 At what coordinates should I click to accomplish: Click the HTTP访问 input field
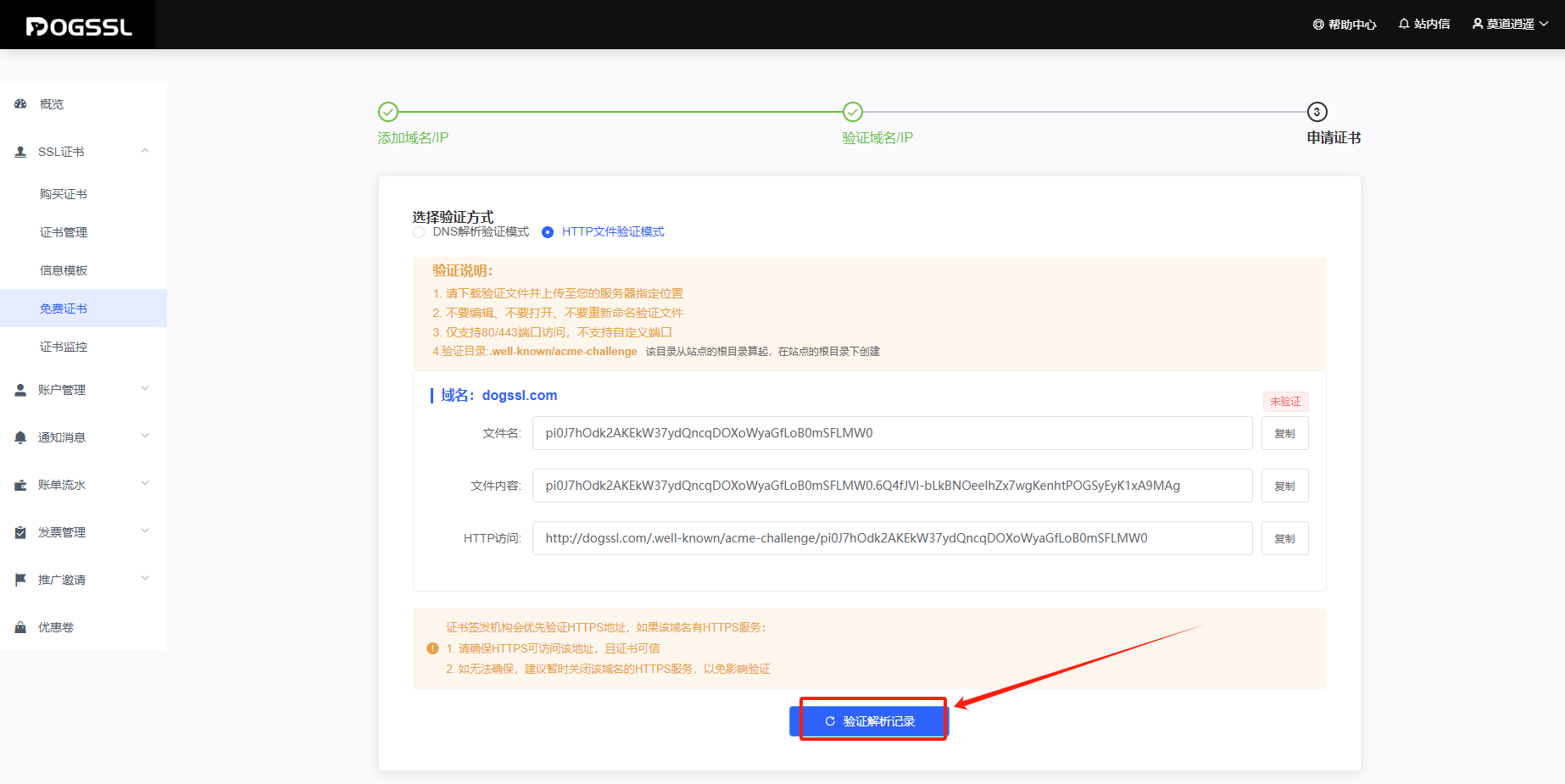[892, 538]
